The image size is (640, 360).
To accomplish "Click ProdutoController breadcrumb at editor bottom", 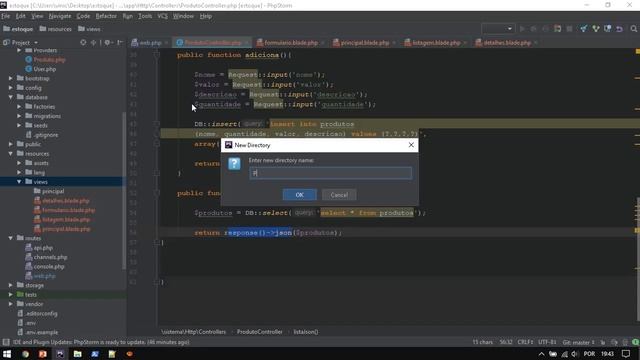I will [260, 332].
